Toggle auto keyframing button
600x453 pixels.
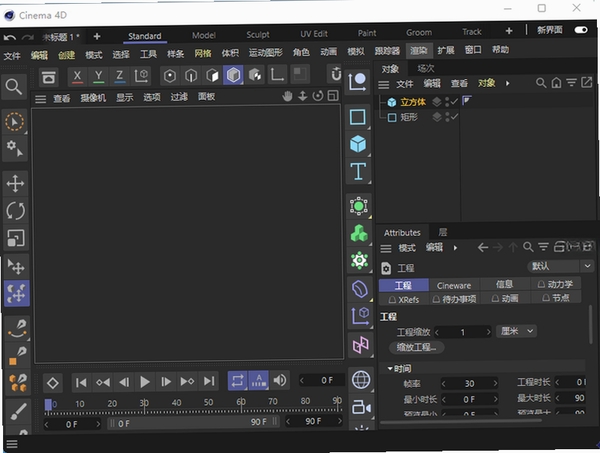259,381
